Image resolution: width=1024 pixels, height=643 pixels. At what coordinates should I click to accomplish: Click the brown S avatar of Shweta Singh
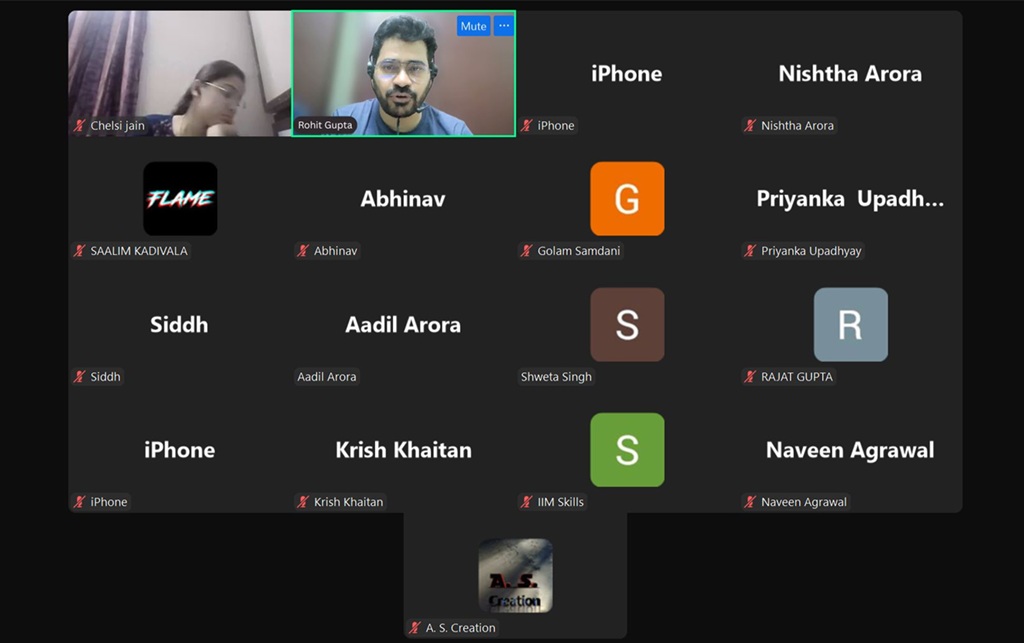[627, 324]
